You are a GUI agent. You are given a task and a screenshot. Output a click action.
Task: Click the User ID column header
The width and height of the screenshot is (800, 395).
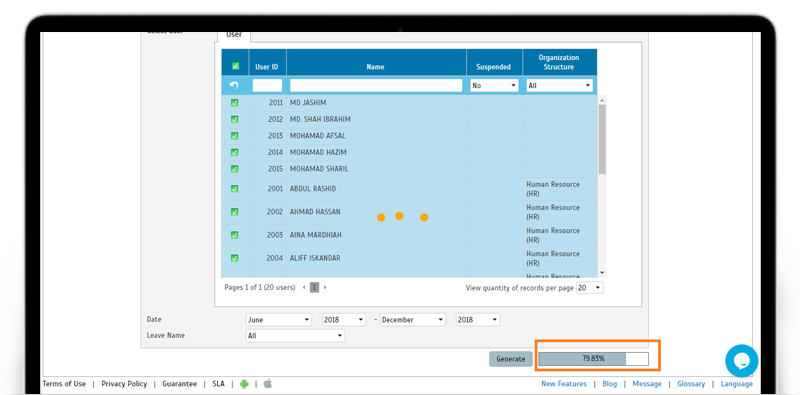267,63
